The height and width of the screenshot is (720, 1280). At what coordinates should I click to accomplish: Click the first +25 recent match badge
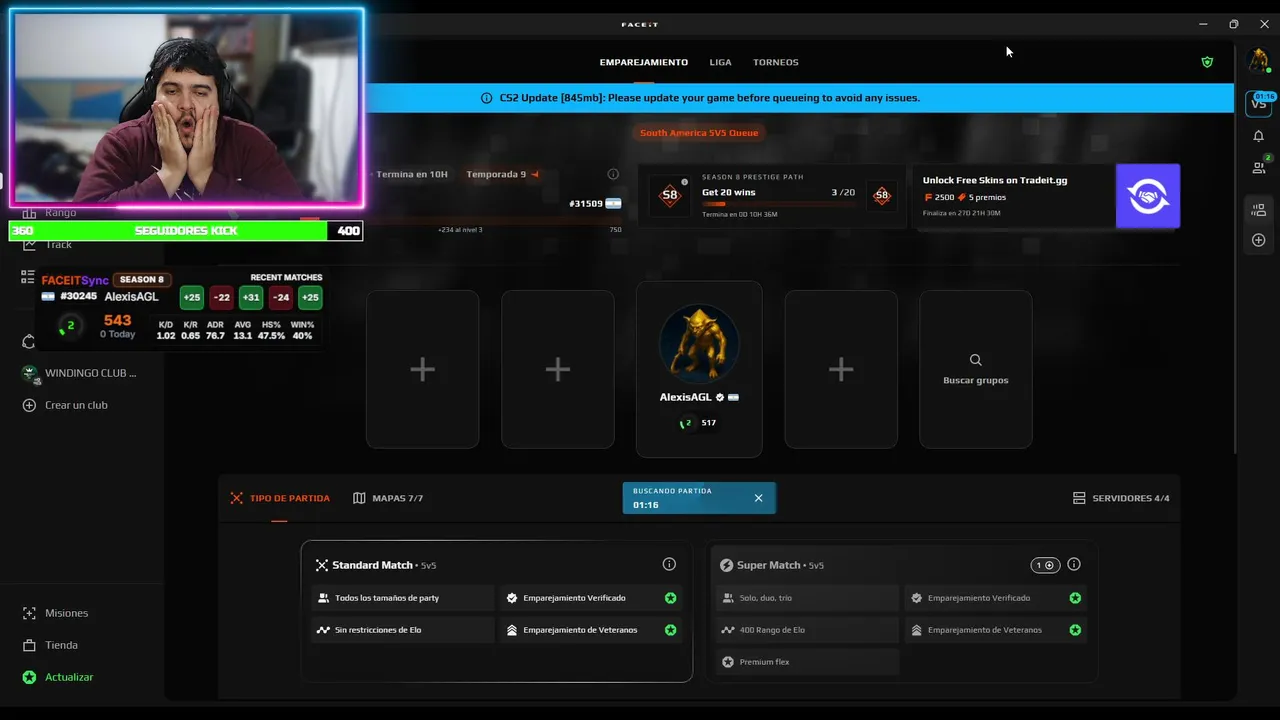(191, 297)
